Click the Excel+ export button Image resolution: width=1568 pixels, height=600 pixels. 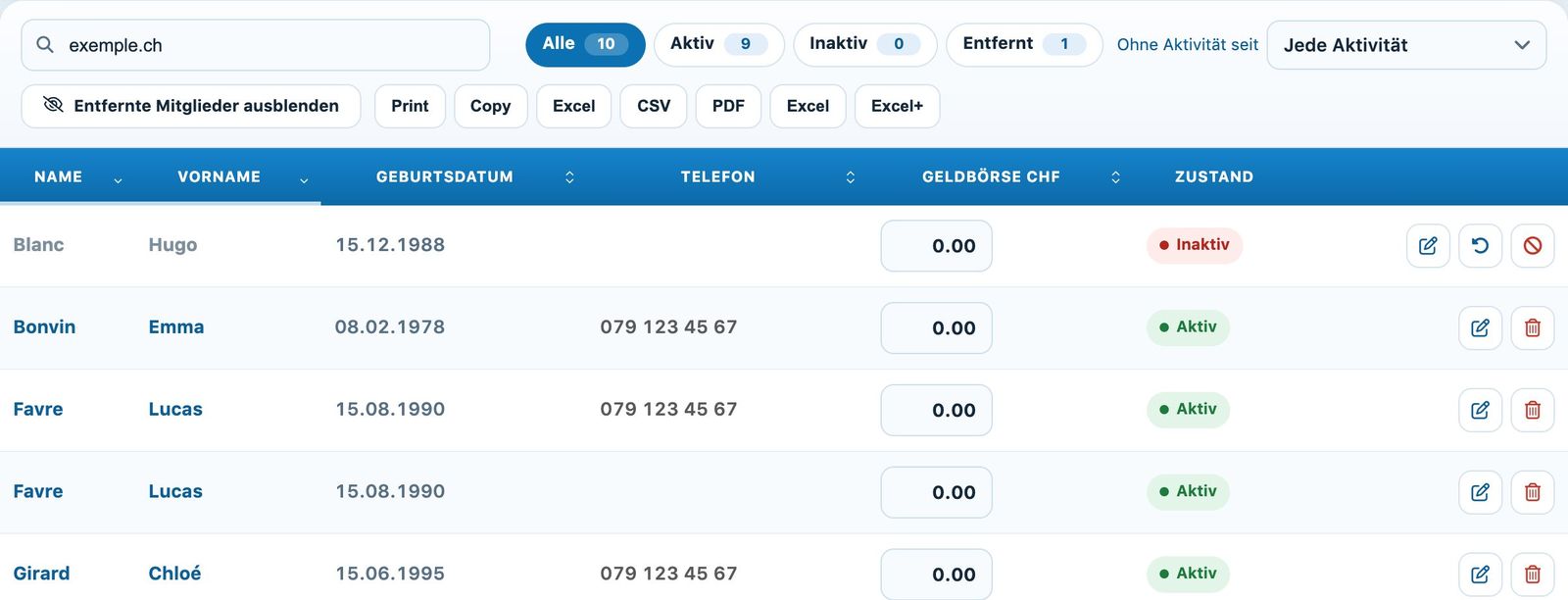pos(897,106)
